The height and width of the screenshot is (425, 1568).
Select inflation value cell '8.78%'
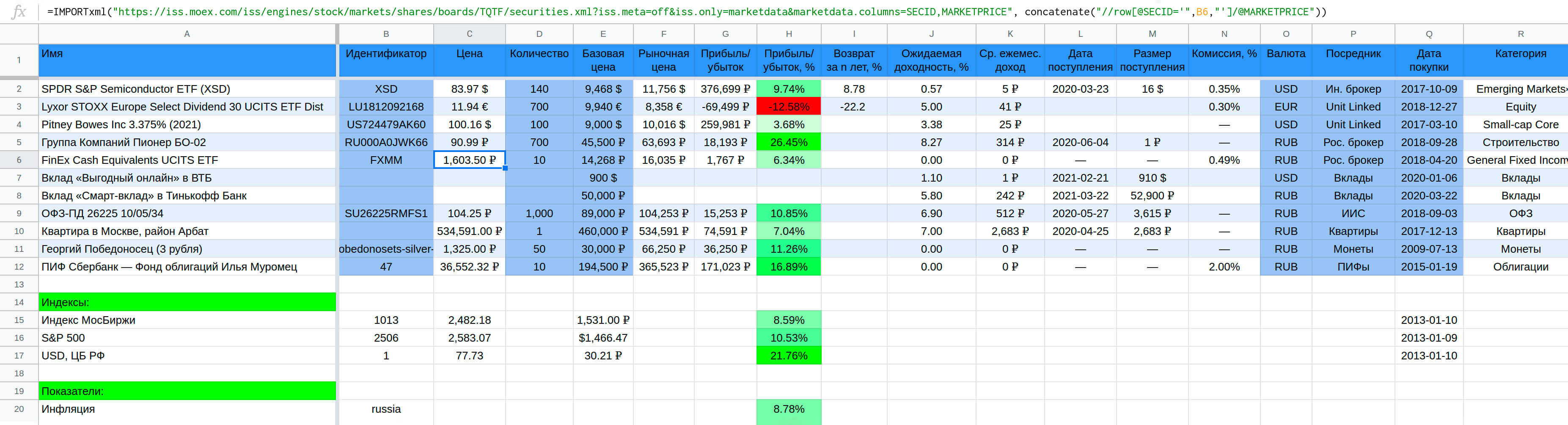[789, 409]
